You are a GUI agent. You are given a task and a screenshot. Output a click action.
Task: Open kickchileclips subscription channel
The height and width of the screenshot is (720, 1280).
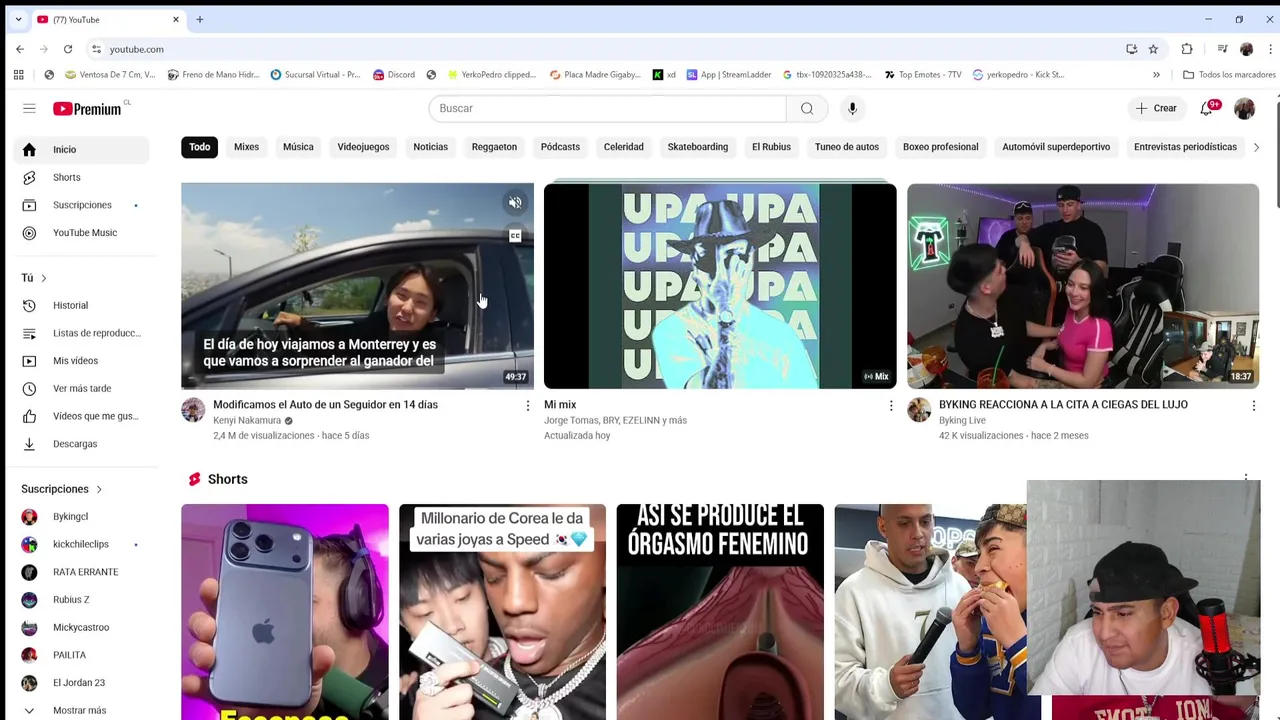click(81, 544)
